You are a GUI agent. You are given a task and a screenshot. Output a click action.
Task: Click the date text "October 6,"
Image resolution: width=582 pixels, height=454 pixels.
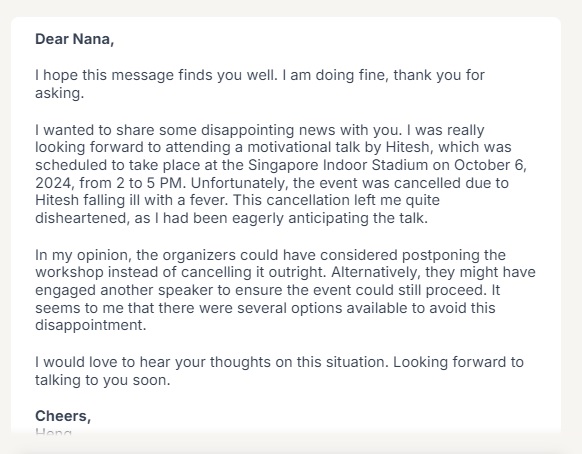tap(490, 165)
